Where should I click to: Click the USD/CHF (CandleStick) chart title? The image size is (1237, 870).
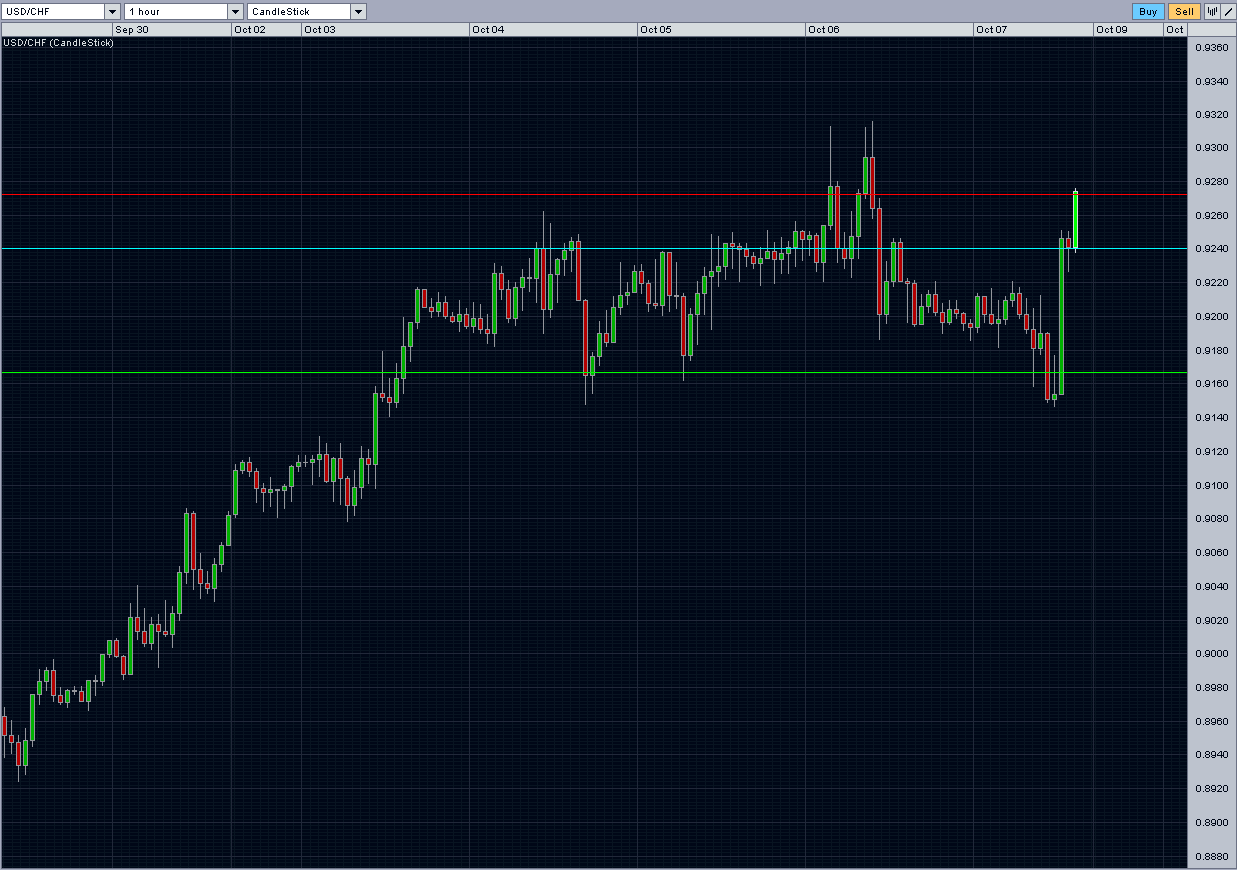click(x=59, y=43)
